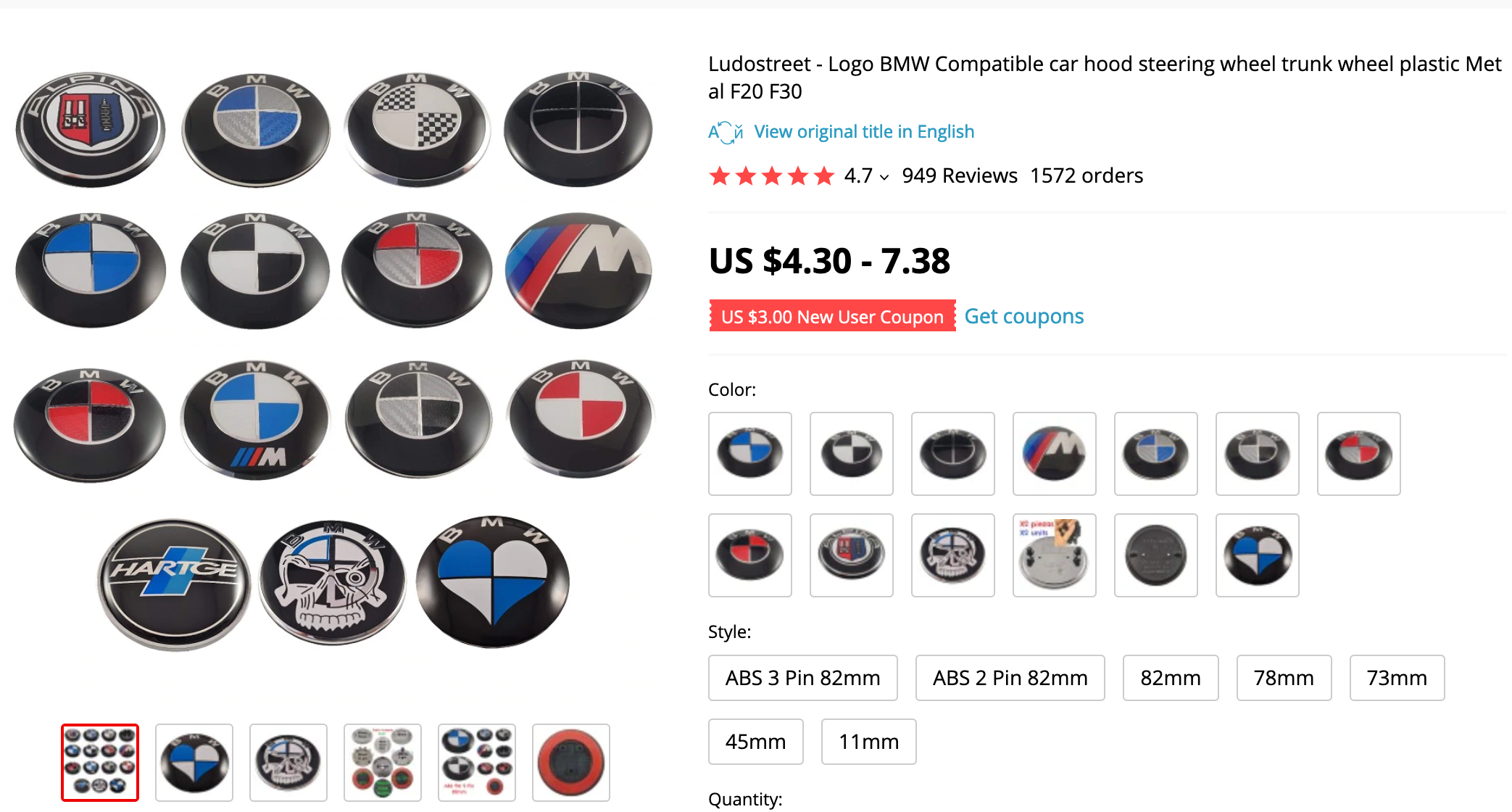Choose the all-black BMW logo color option
This screenshot has width=1512, height=812.
952,454
